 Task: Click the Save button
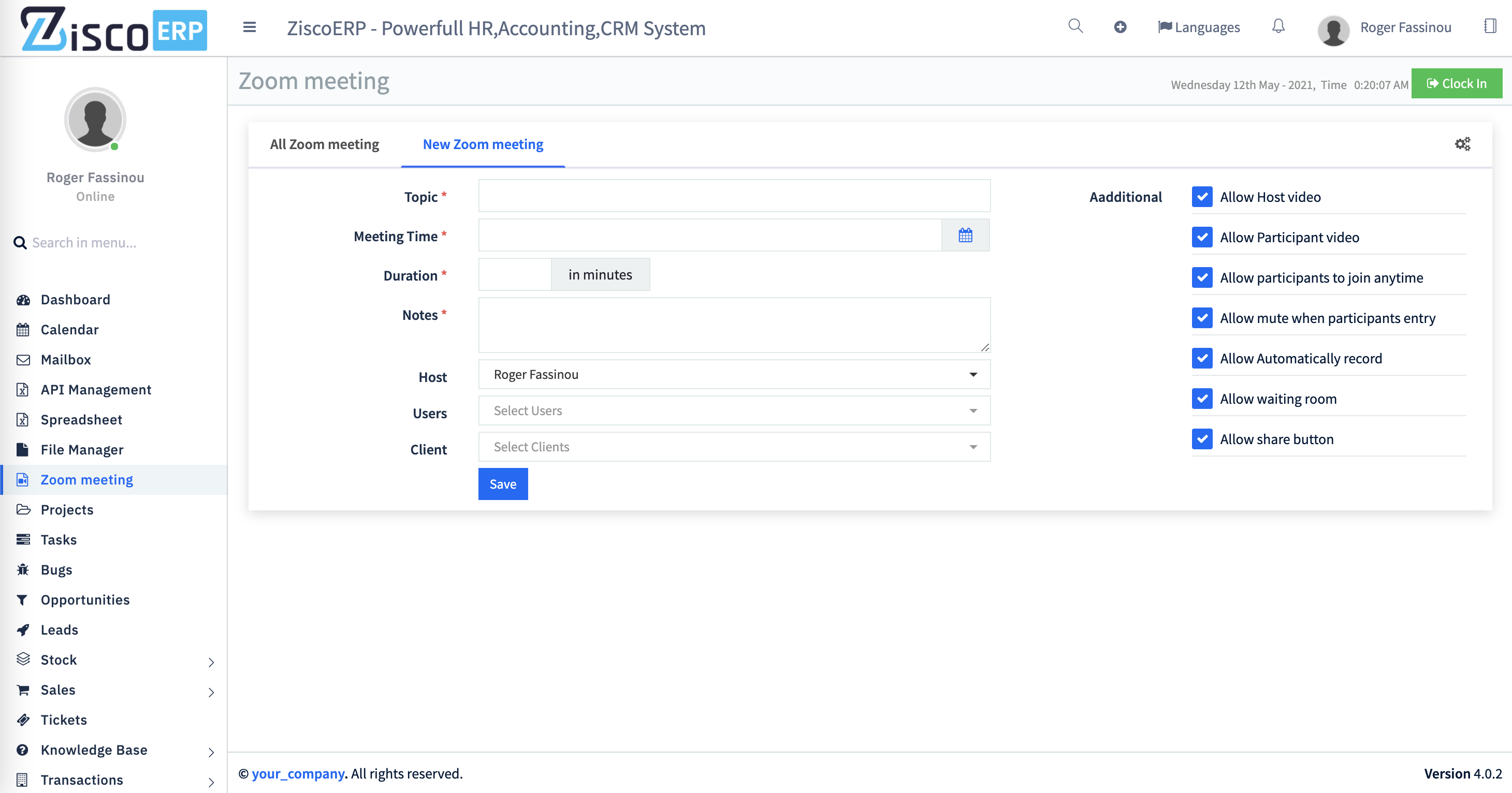[503, 484]
